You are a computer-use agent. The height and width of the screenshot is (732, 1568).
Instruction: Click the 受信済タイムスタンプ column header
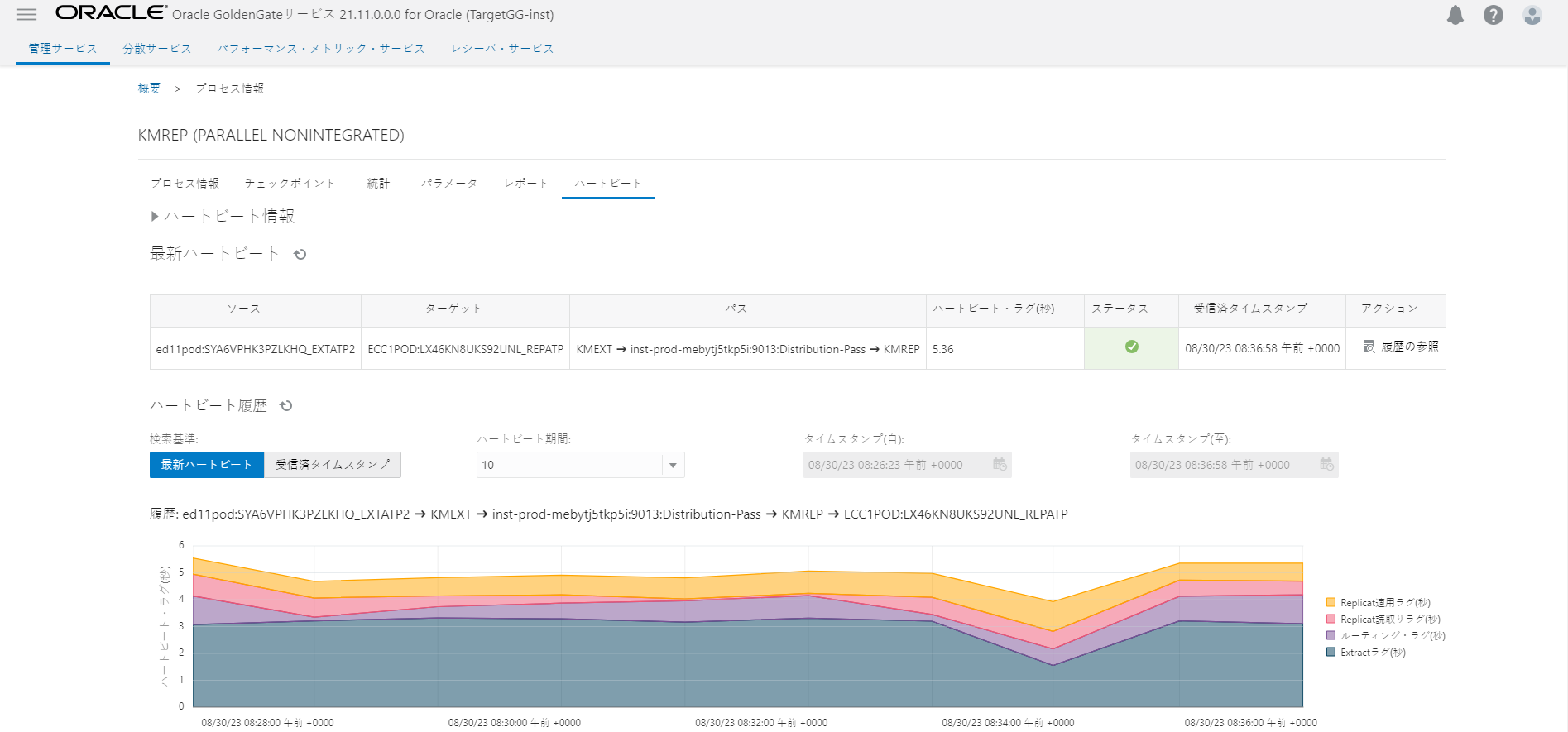1262,311
